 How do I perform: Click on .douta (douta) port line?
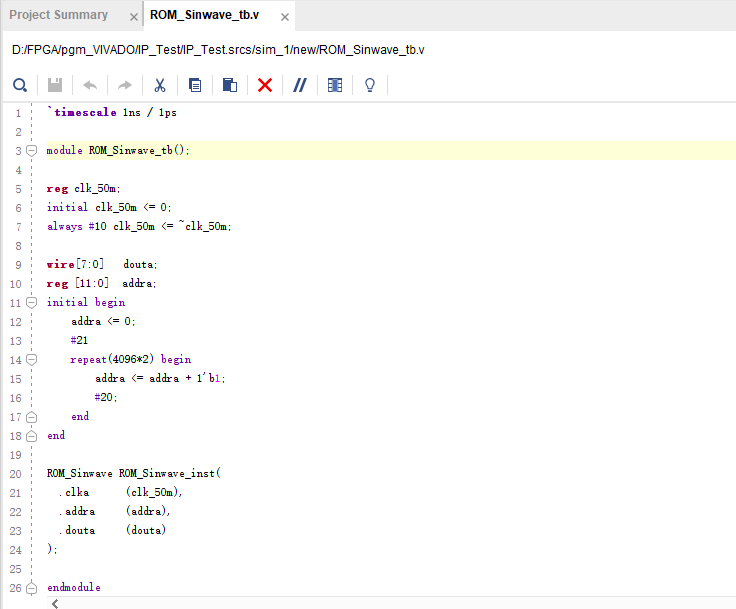(x=112, y=530)
